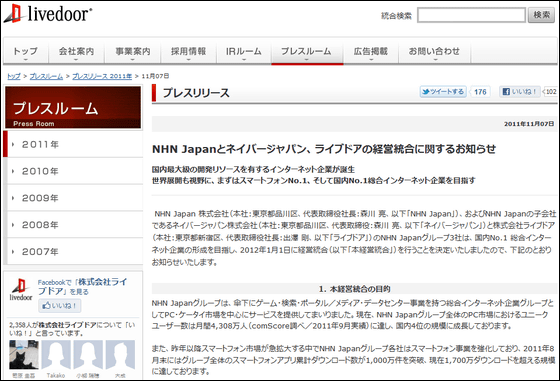Follow the プレスリリース 2011年 breadcrumb link
Image resolution: width=560 pixels, height=381 pixels.
(x=102, y=76)
